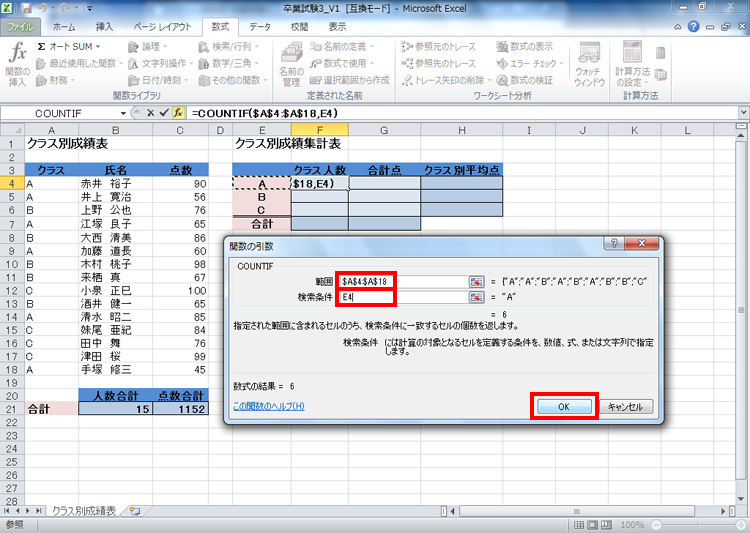
Task: Click the Insert Worksheet tab icon
Action: (135, 511)
